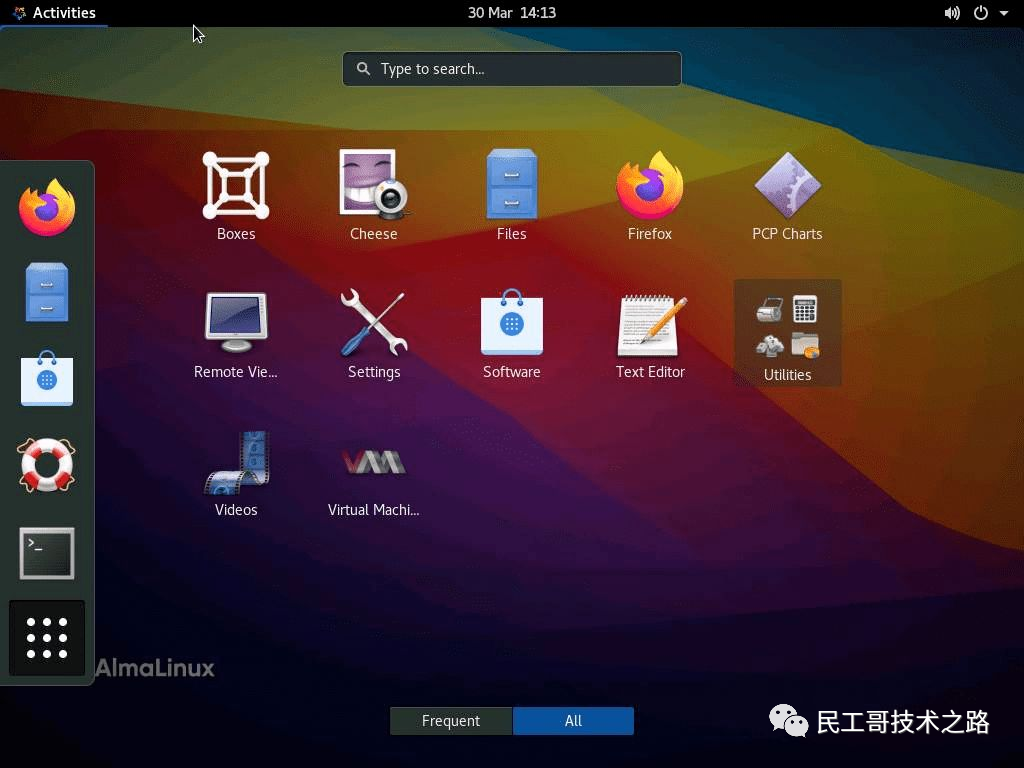Launch the Videos app
This screenshot has width=1024, height=768.
(236, 472)
